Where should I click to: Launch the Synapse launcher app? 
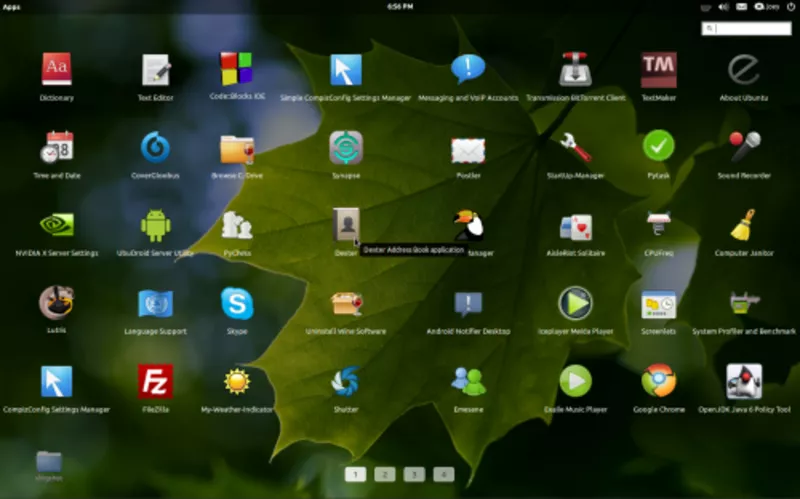(346, 147)
